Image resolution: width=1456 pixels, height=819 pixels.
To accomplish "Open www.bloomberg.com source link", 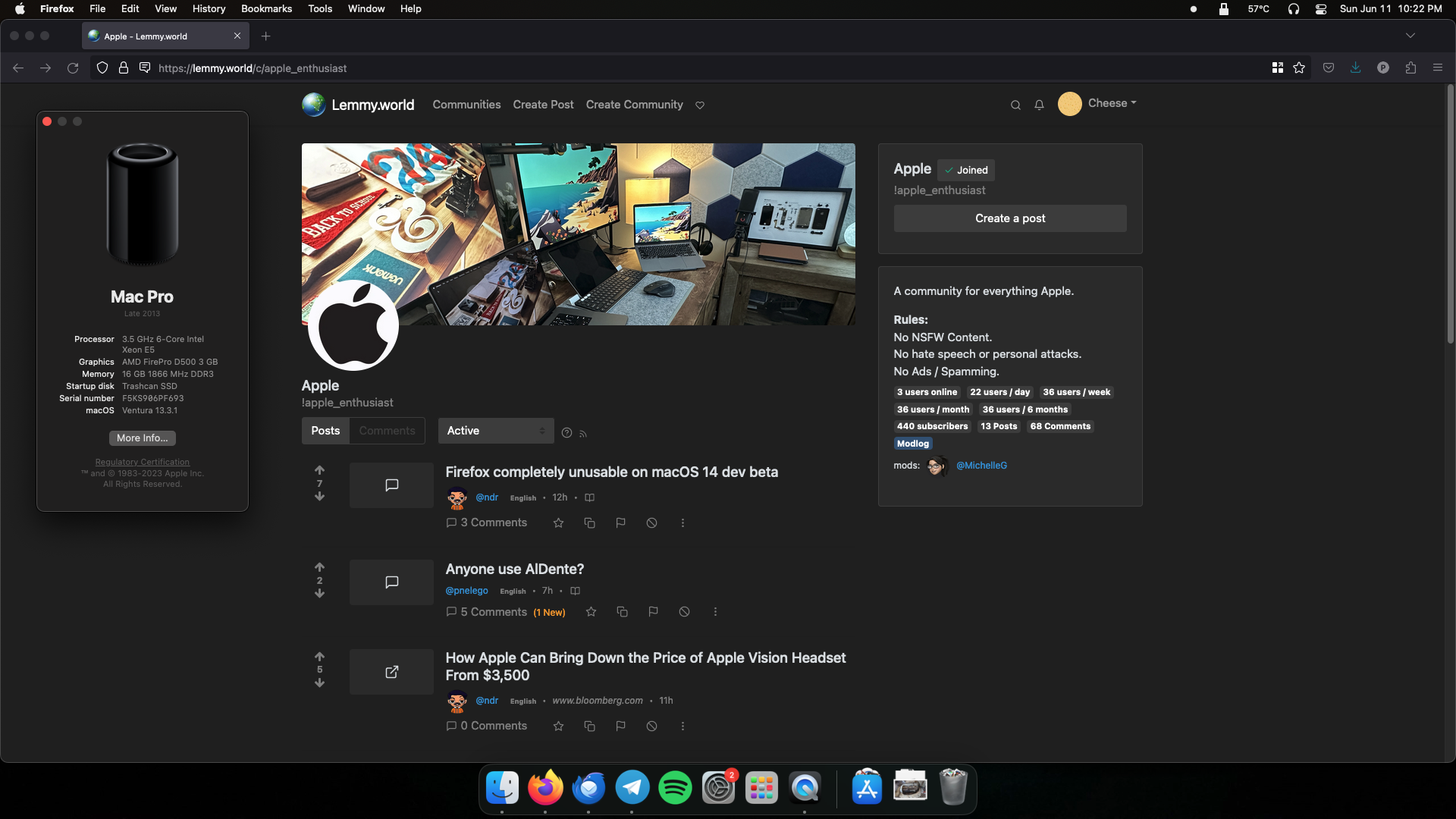I will (597, 701).
